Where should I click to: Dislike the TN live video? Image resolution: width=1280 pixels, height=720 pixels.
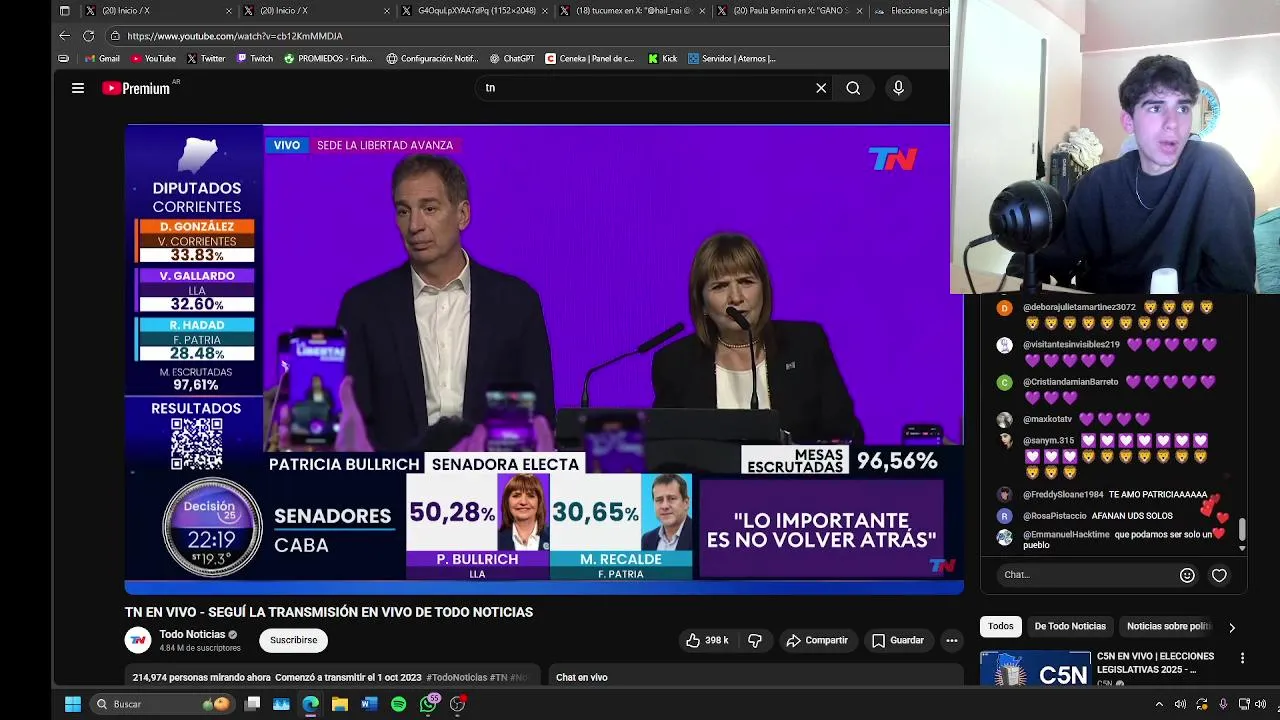click(755, 640)
